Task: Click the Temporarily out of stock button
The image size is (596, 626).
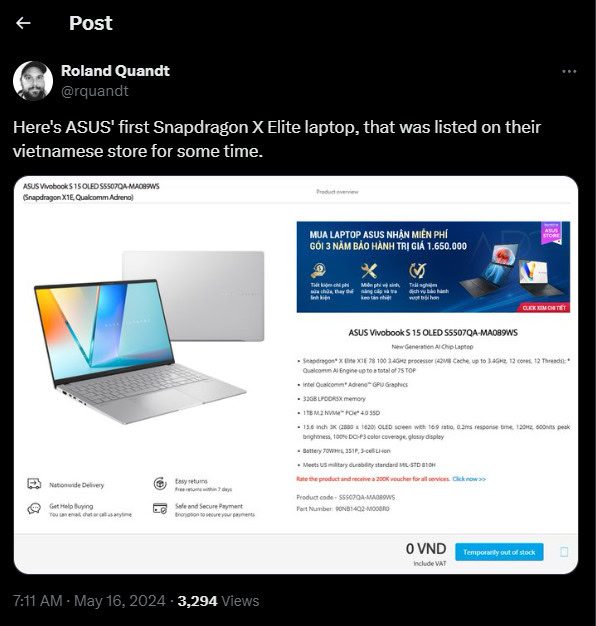Action: pyautogui.click(x=499, y=552)
